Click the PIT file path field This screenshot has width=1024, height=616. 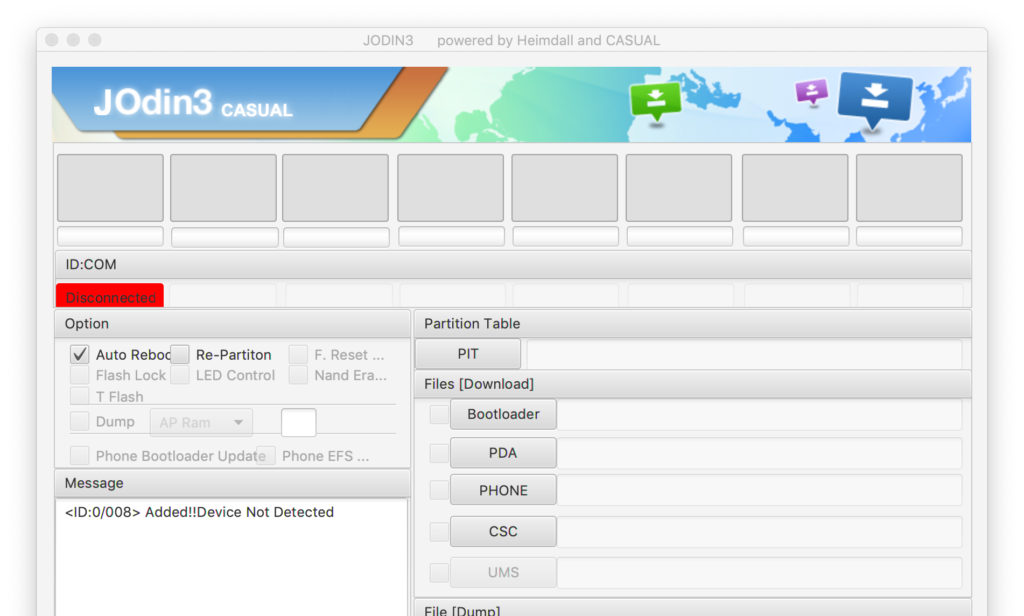coord(744,354)
